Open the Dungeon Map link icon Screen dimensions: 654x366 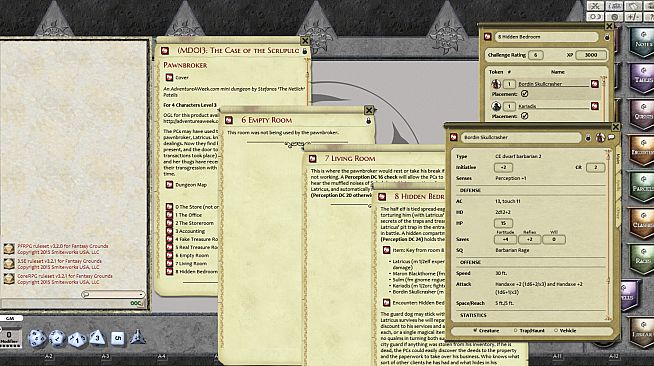tap(169, 185)
